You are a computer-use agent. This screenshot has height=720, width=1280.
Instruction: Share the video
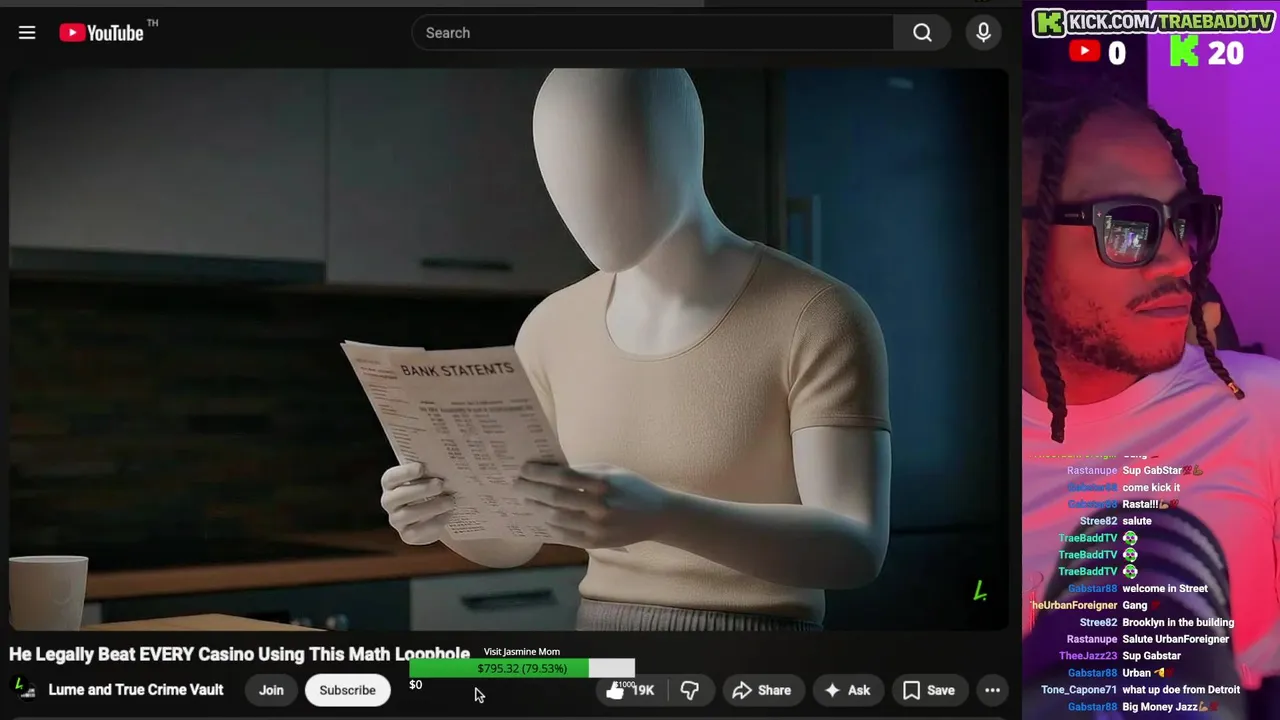(x=762, y=690)
